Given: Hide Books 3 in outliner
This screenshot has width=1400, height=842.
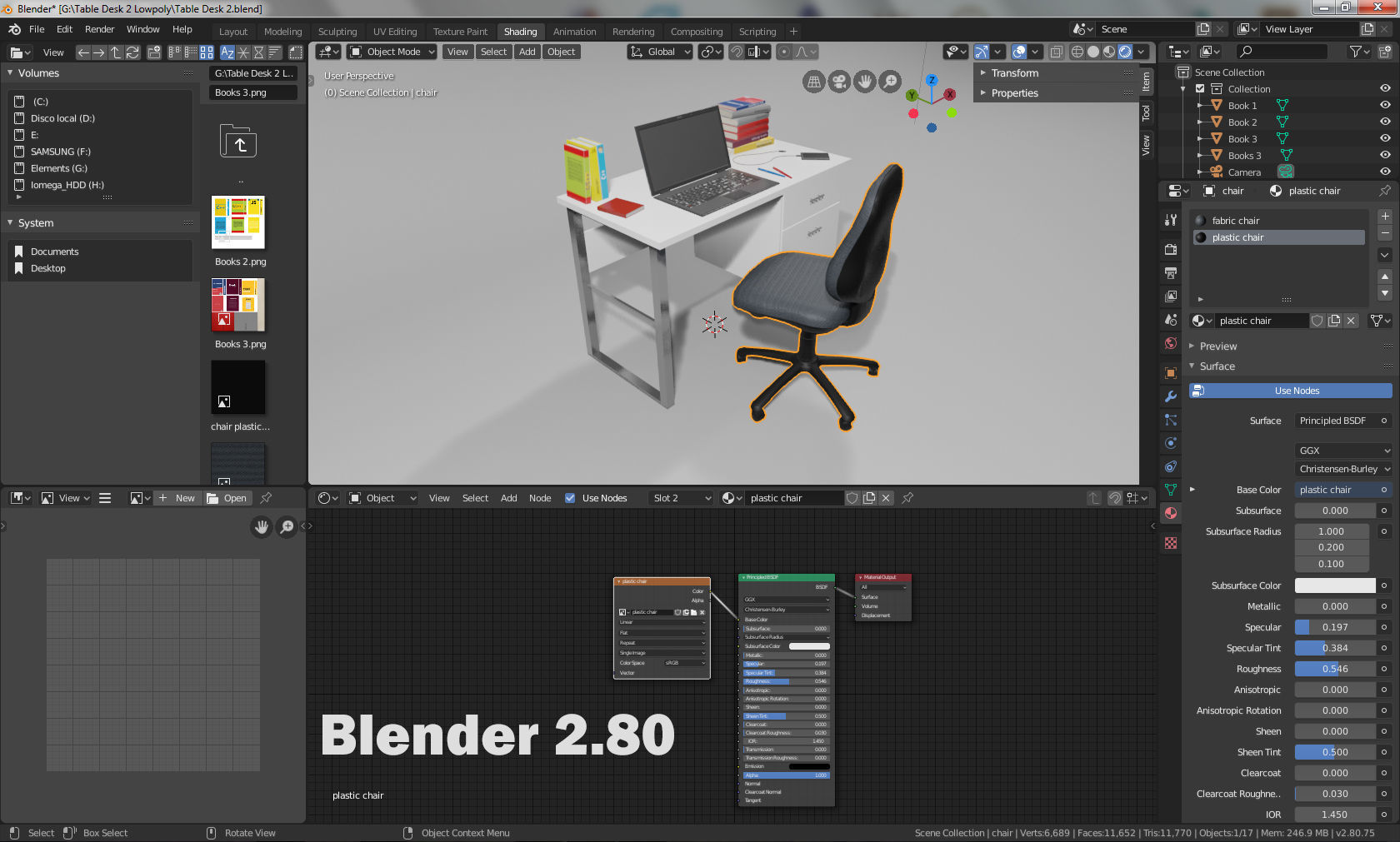Looking at the screenshot, I should (1385, 156).
